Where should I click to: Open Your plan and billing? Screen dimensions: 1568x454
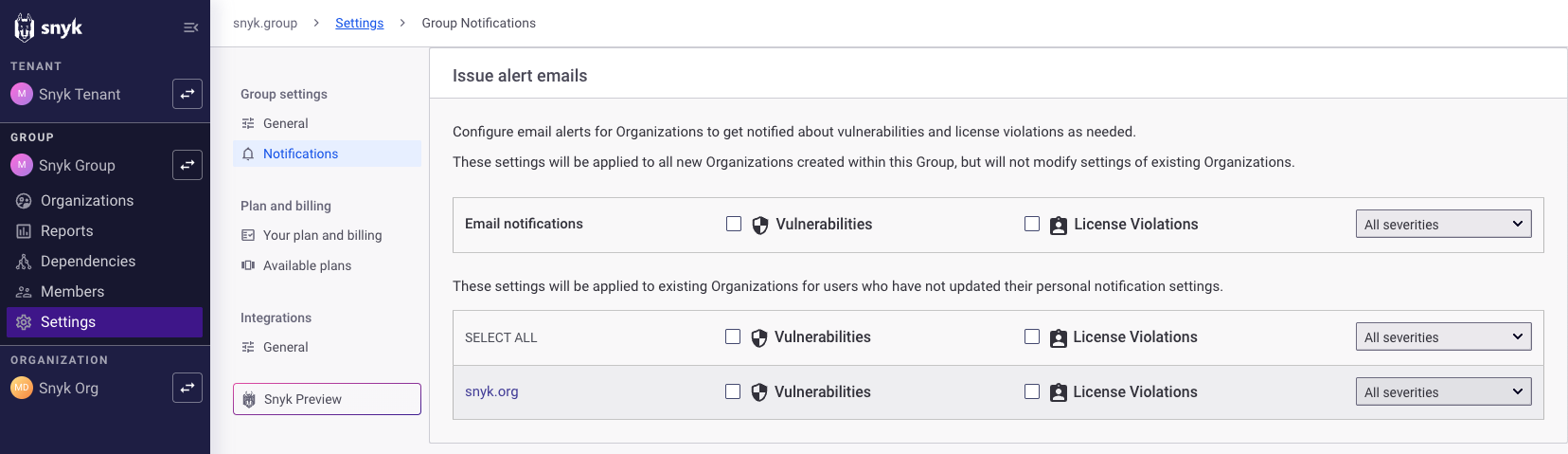click(322, 235)
